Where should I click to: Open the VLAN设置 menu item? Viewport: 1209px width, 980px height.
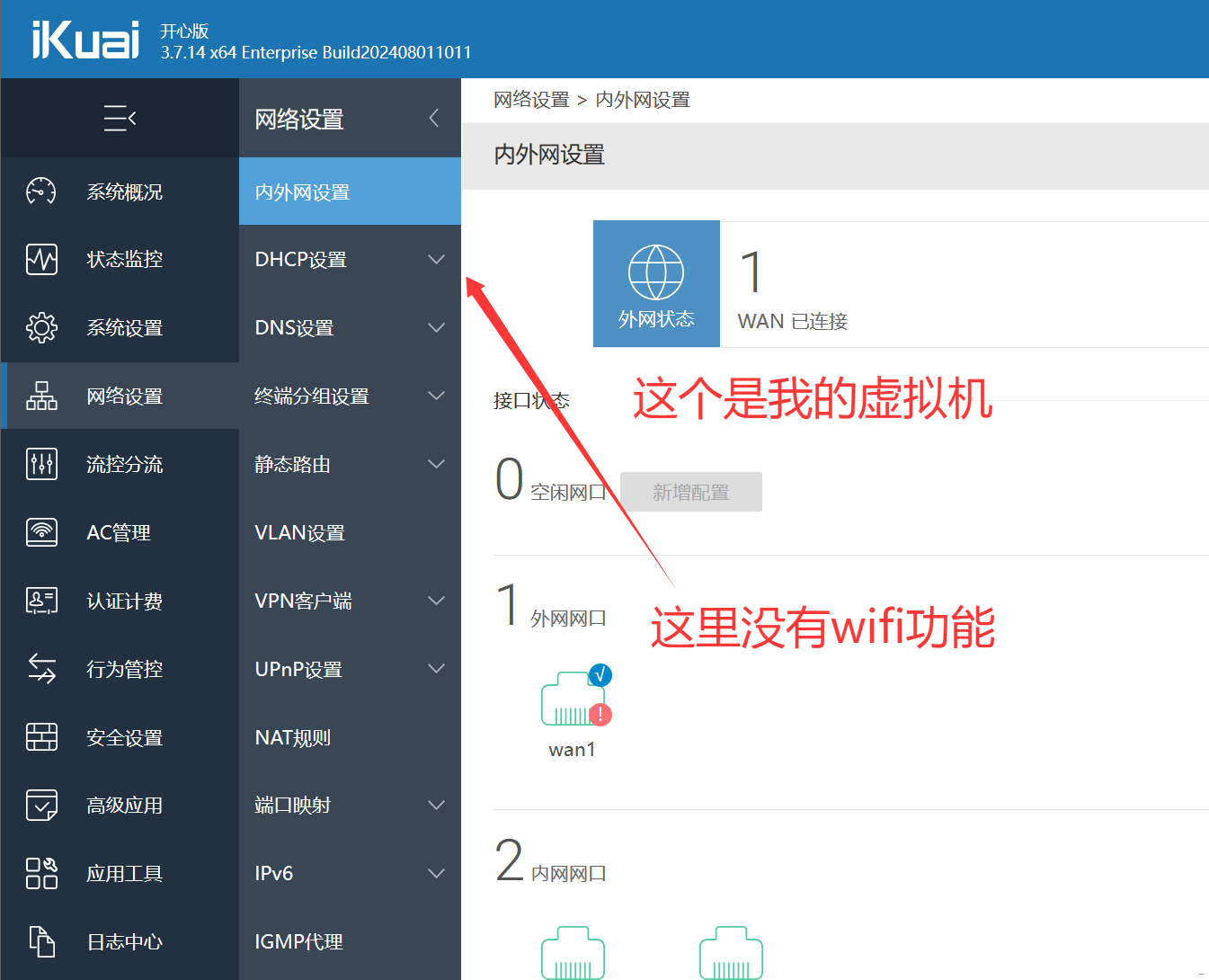pos(300,533)
